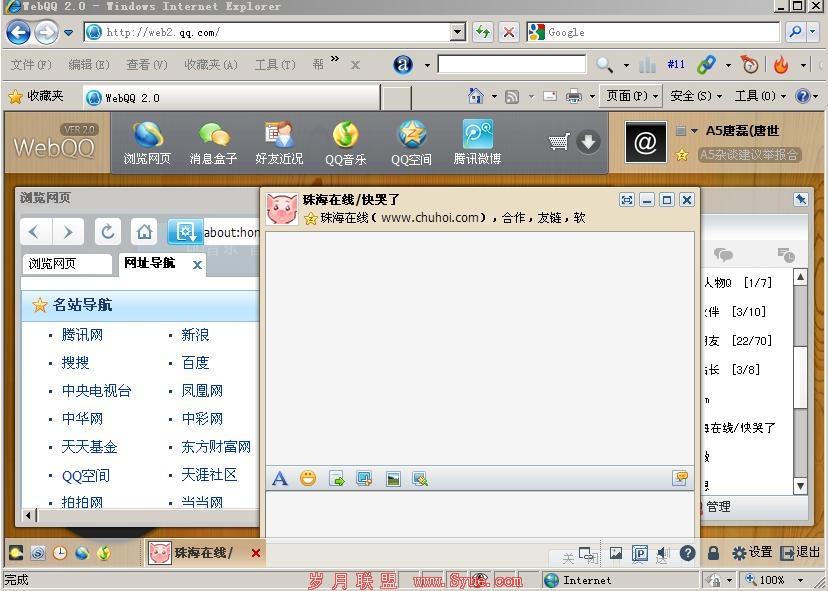Launch QQ音乐 from the WebQQ toolbar
Image resolution: width=828 pixels, height=591 pixels.
pyautogui.click(x=345, y=143)
